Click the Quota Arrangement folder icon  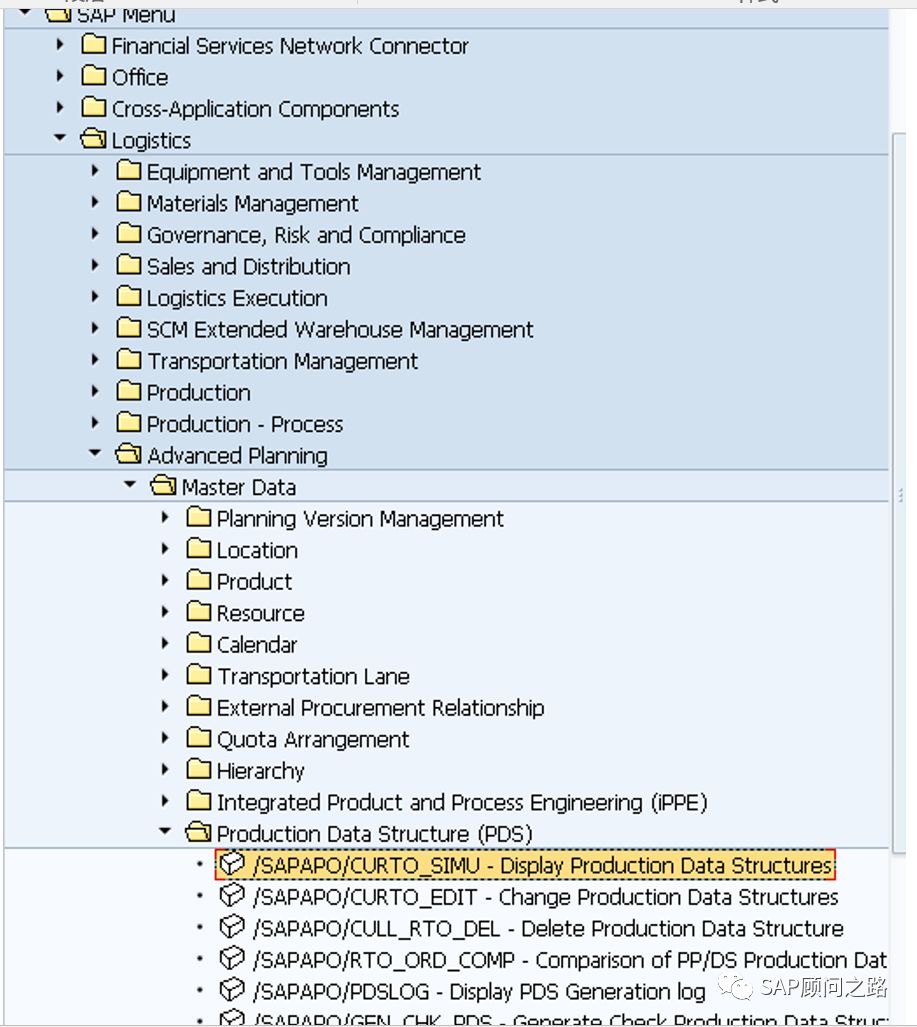pyautogui.click(x=199, y=739)
